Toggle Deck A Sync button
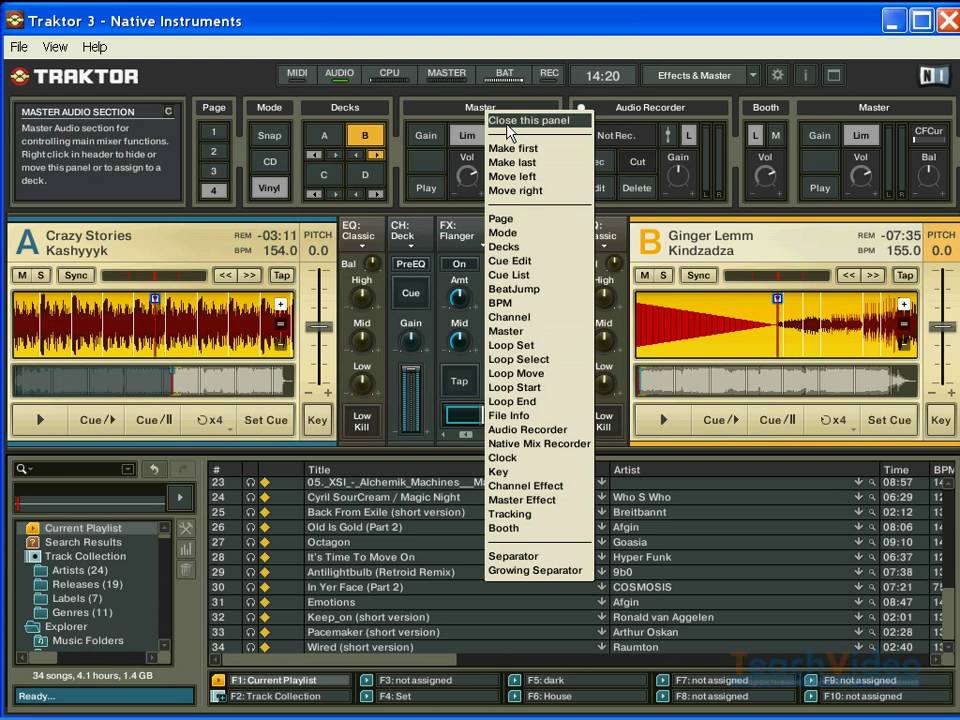960x720 pixels. (x=76, y=276)
